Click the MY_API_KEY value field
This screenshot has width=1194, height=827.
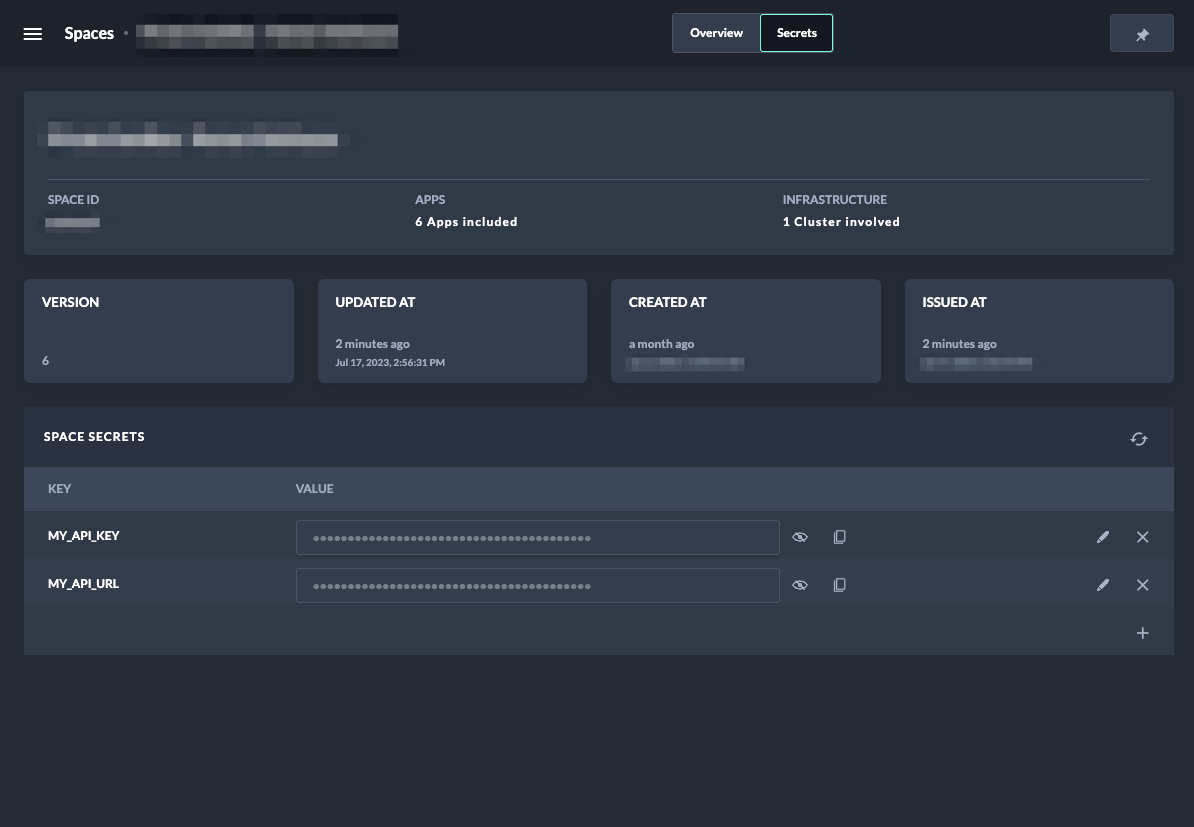(537, 537)
